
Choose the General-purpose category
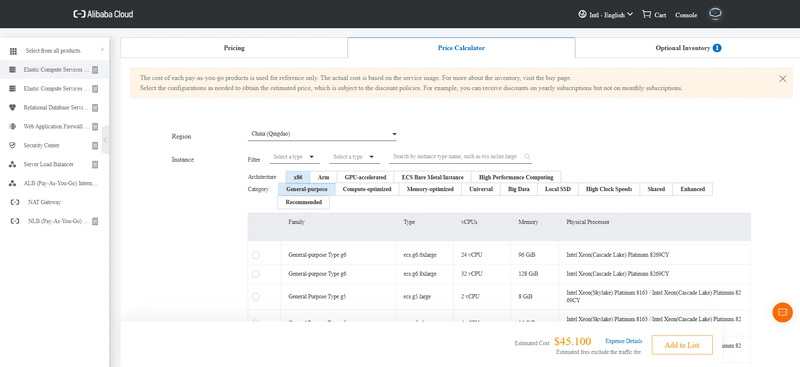coord(307,189)
